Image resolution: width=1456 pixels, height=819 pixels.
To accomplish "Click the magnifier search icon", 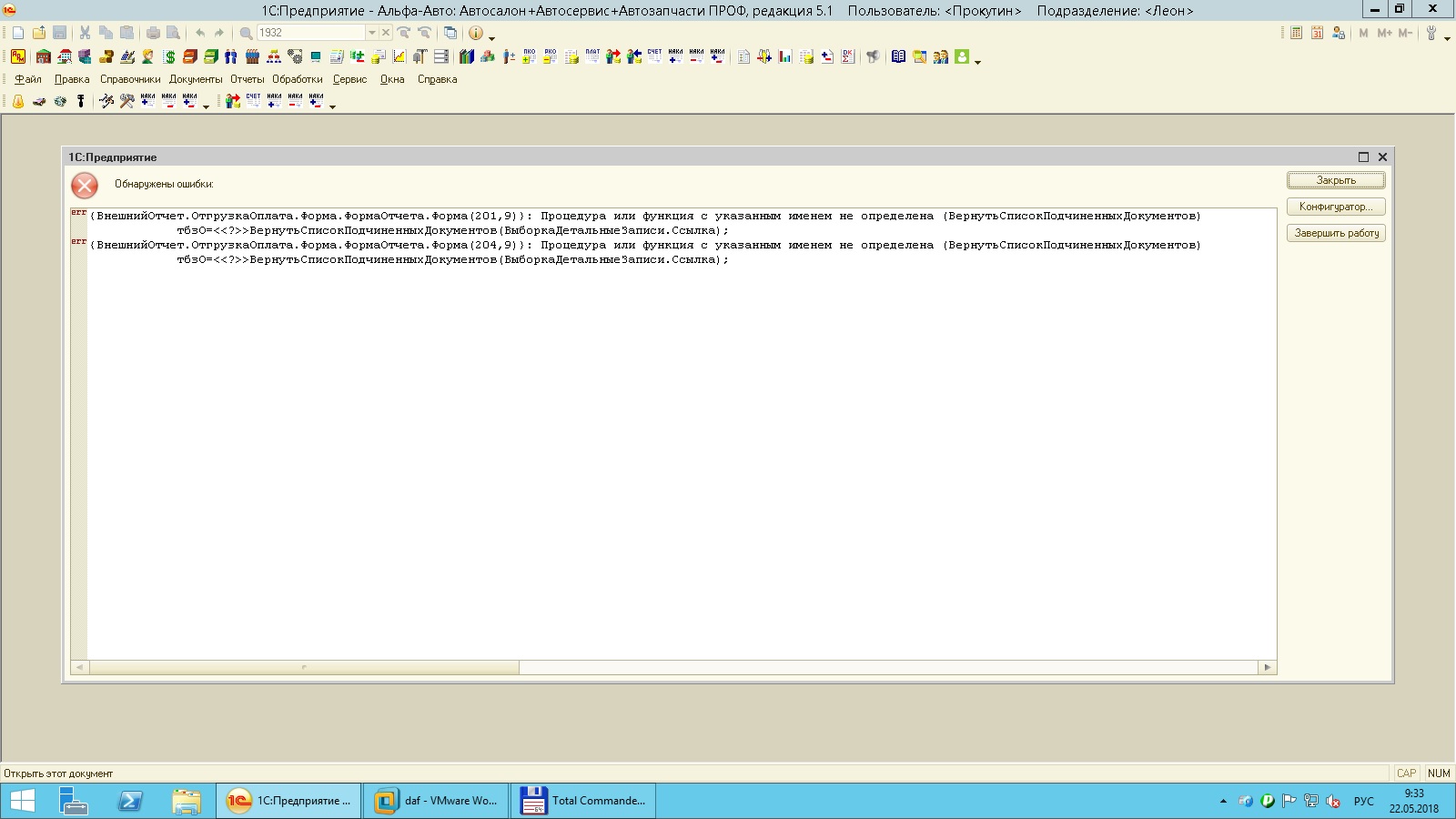I will click(x=246, y=33).
